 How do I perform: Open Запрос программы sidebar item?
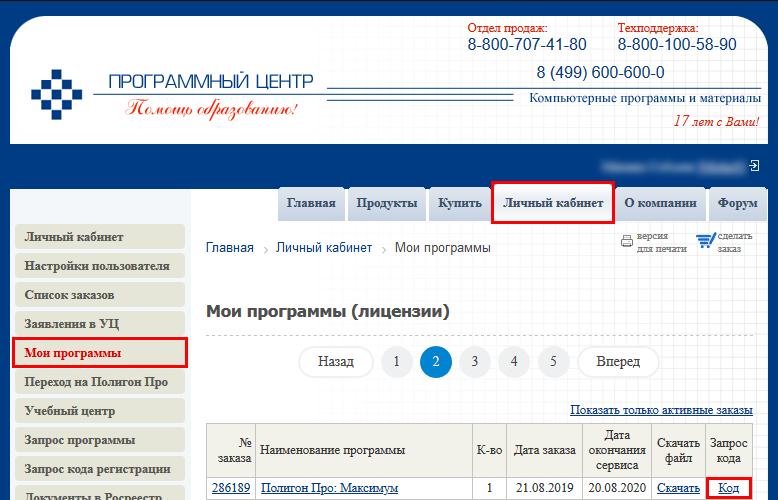pyautogui.click(x=100, y=440)
